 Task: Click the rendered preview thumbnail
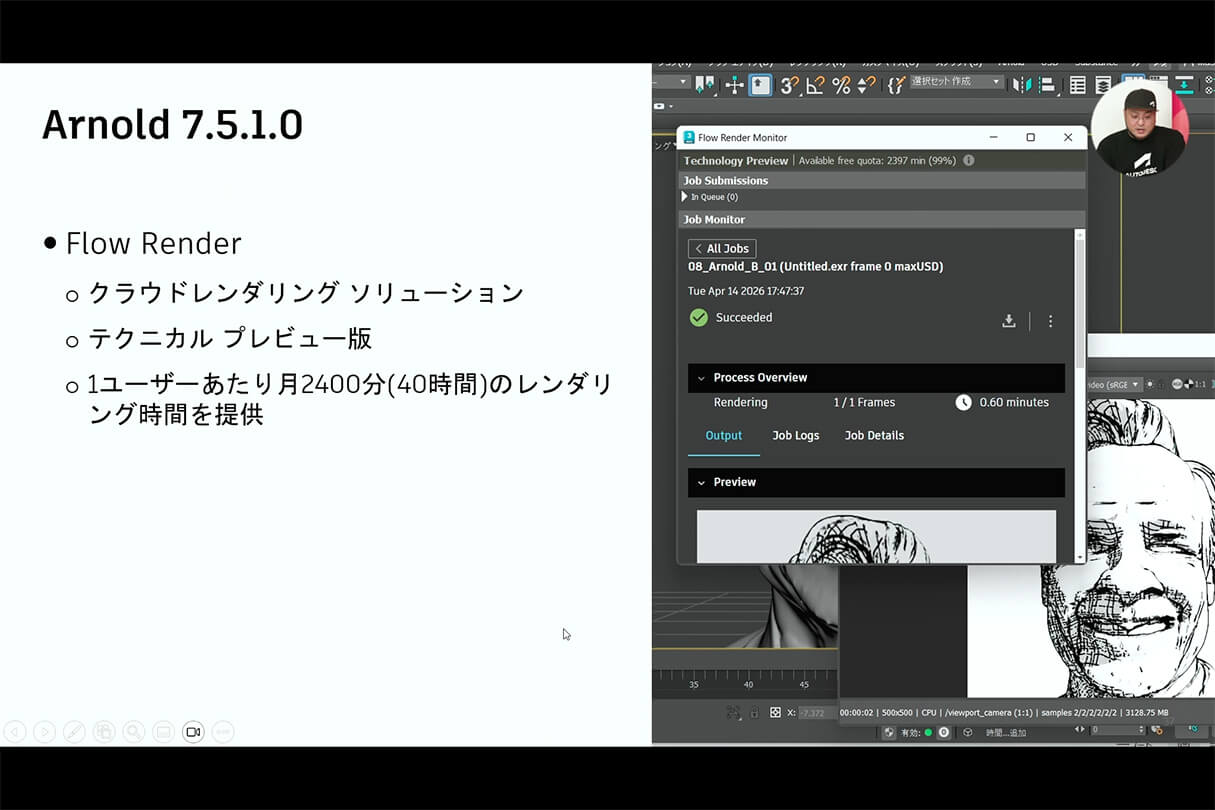[876, 536]
